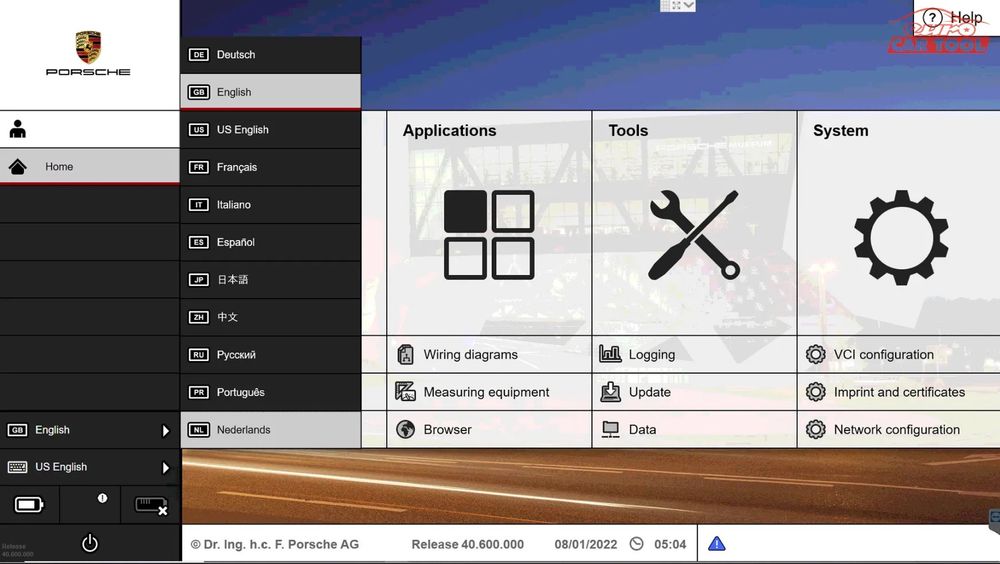Click the Release 40.600.000 text

[467, 544]
